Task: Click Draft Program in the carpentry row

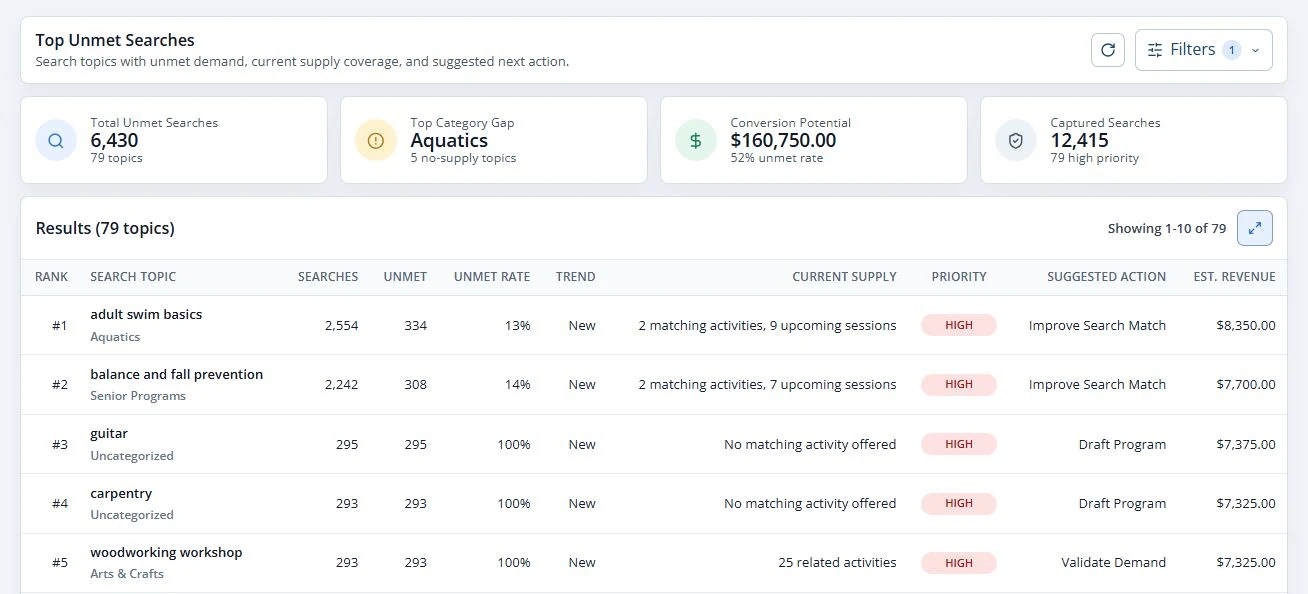Action: coord(1122,503)
